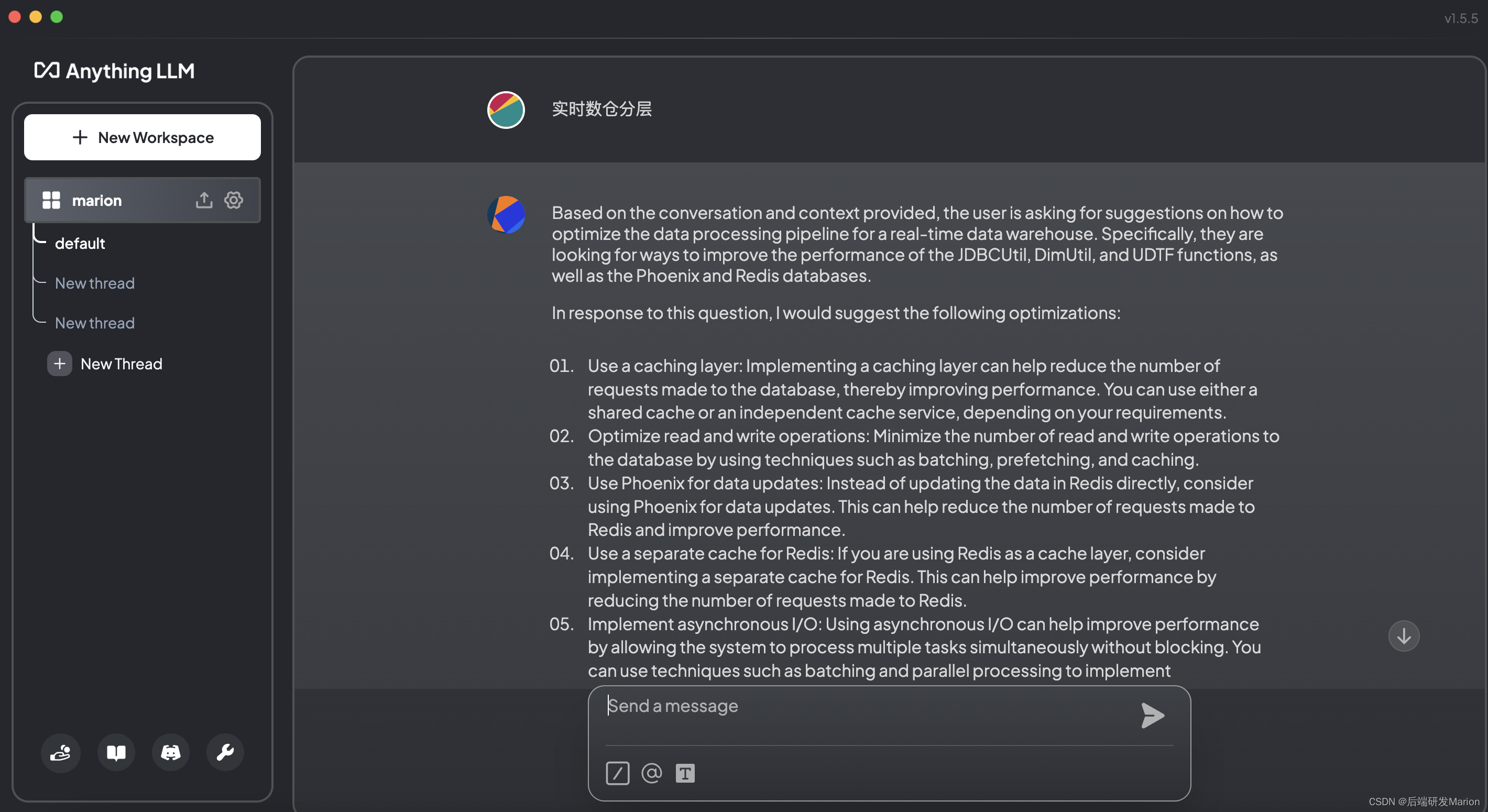Open marion workspace settings gear
1488x812 pixels.
233,201
